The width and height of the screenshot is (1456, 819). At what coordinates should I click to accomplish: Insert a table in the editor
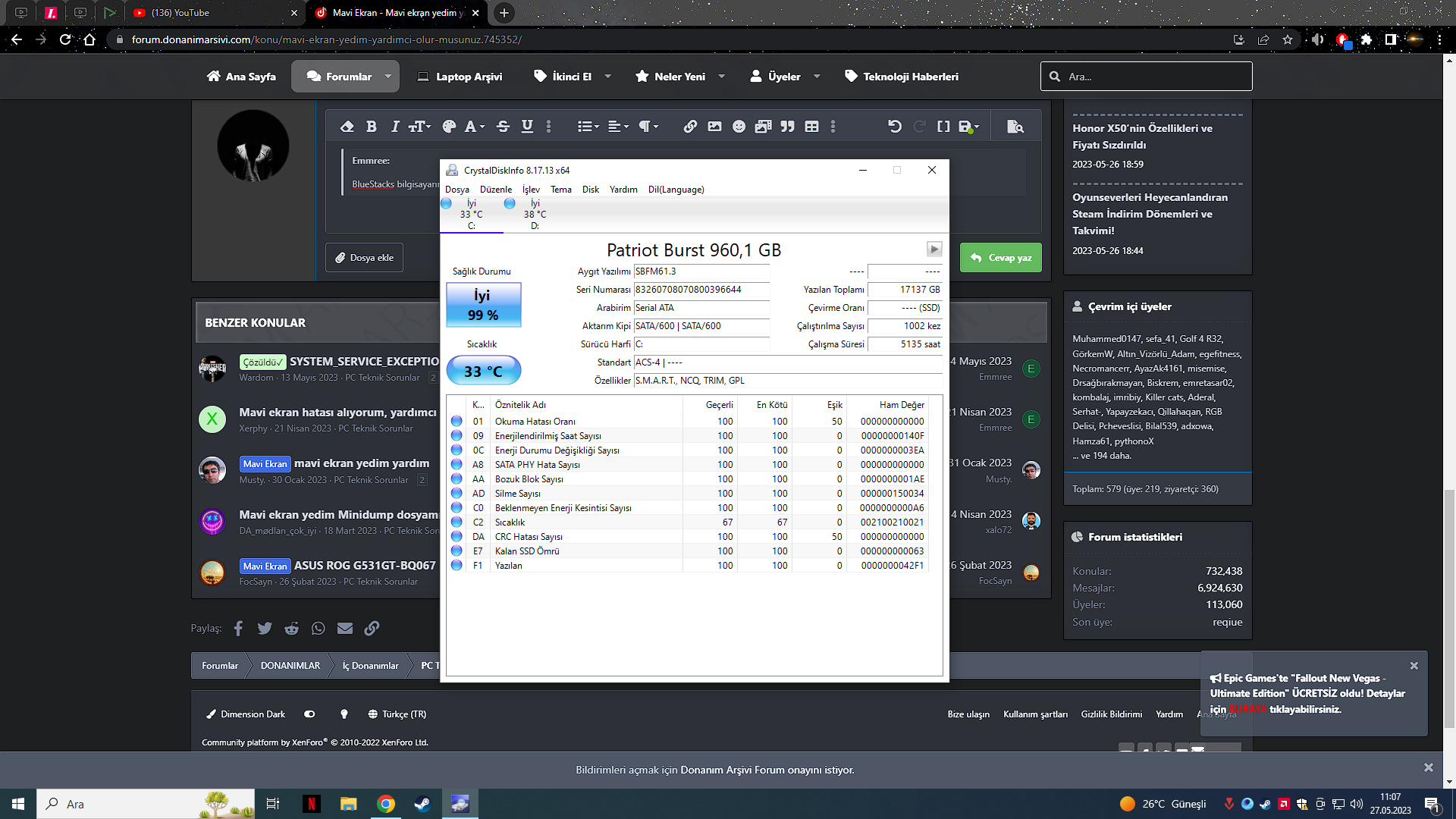pyautogui.click(x=811, y=127)
